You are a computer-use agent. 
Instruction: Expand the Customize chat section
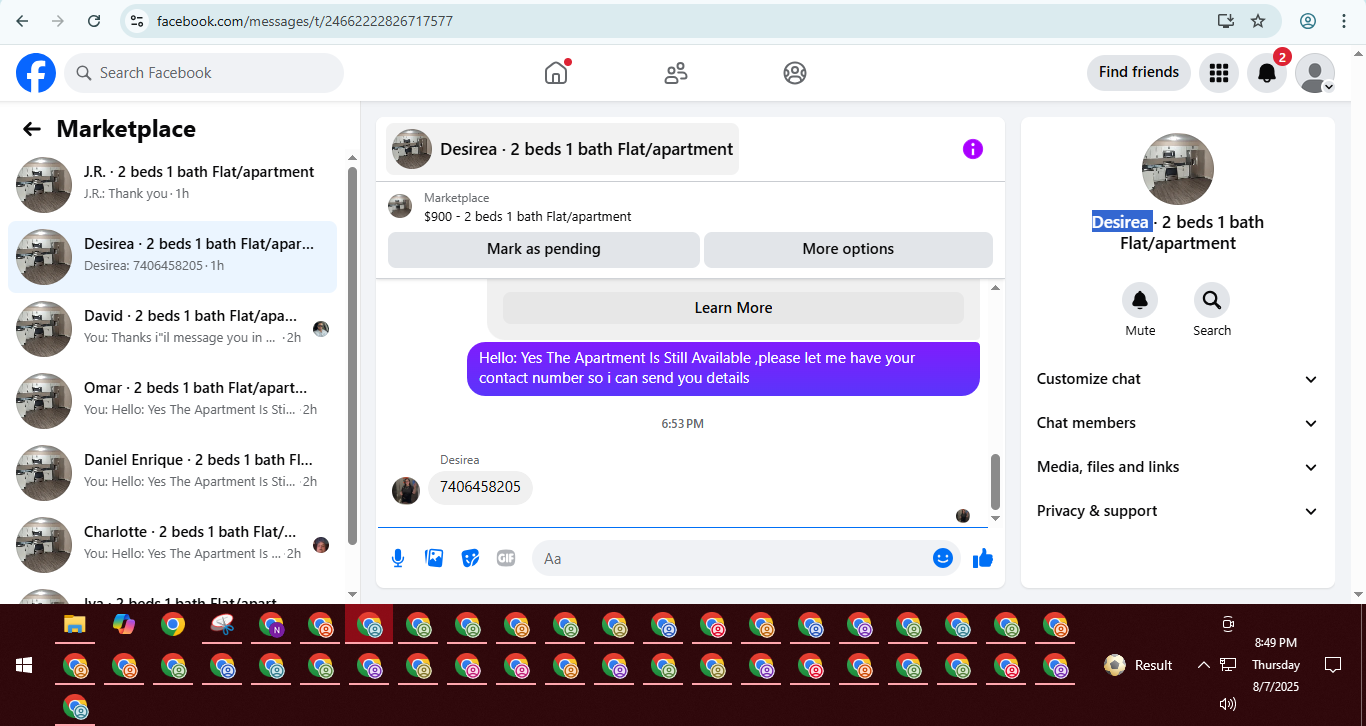(1178, 379)
